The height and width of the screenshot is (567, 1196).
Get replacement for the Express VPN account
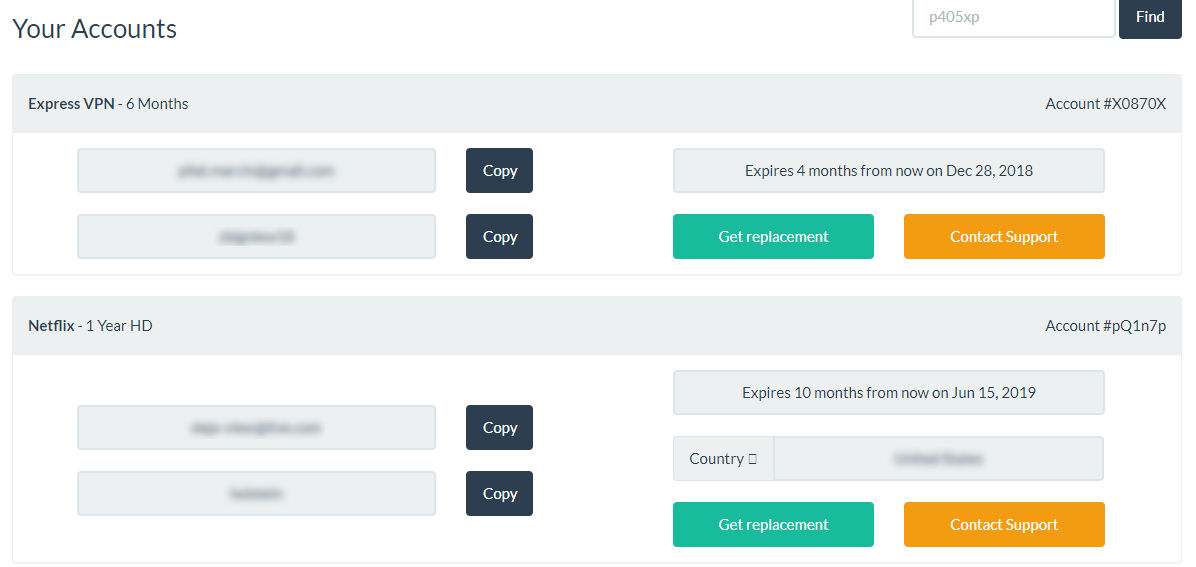(773, 237)
